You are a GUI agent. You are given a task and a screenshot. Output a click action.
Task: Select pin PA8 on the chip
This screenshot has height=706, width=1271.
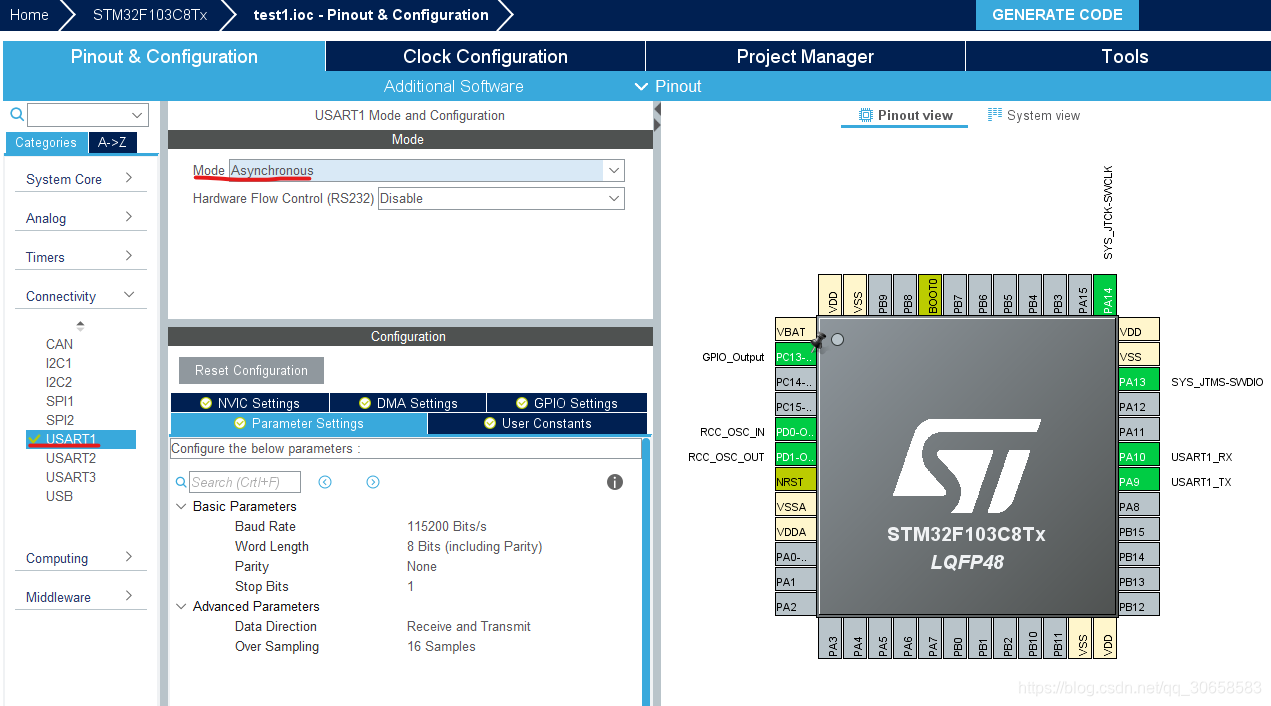tap(1139, 506)
